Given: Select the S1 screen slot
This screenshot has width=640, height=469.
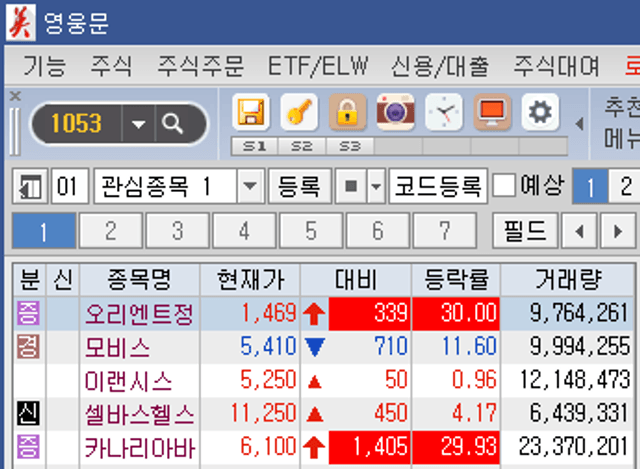Looking at the screenshot, I should click(254, 146).
